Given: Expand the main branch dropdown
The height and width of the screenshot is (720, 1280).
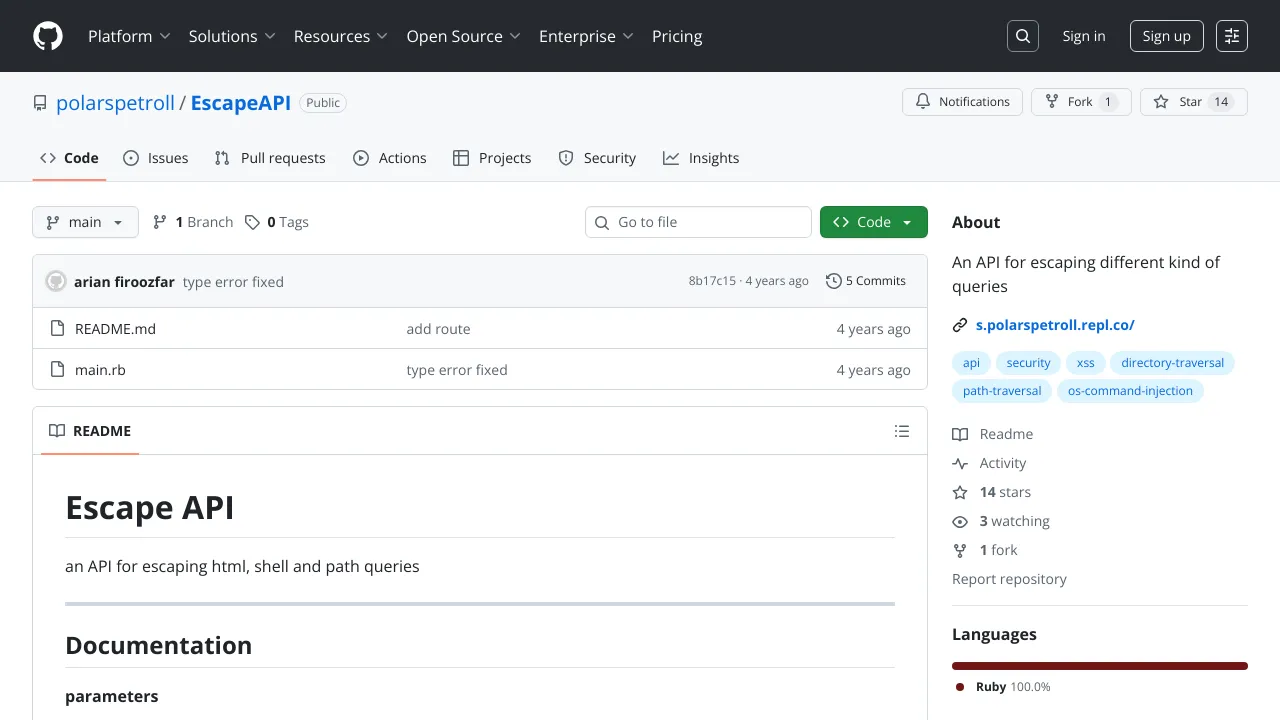Looking at the screenshot, I should click(x=85, y=222).
